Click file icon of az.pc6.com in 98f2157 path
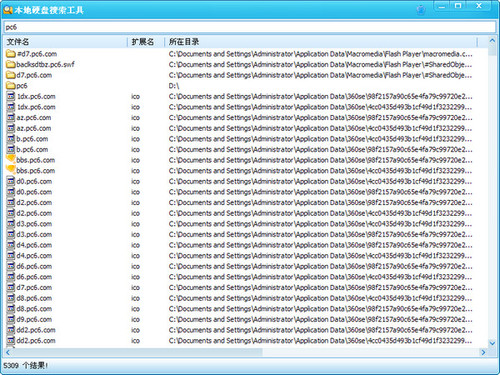500x375 pixels. point(11,118)
